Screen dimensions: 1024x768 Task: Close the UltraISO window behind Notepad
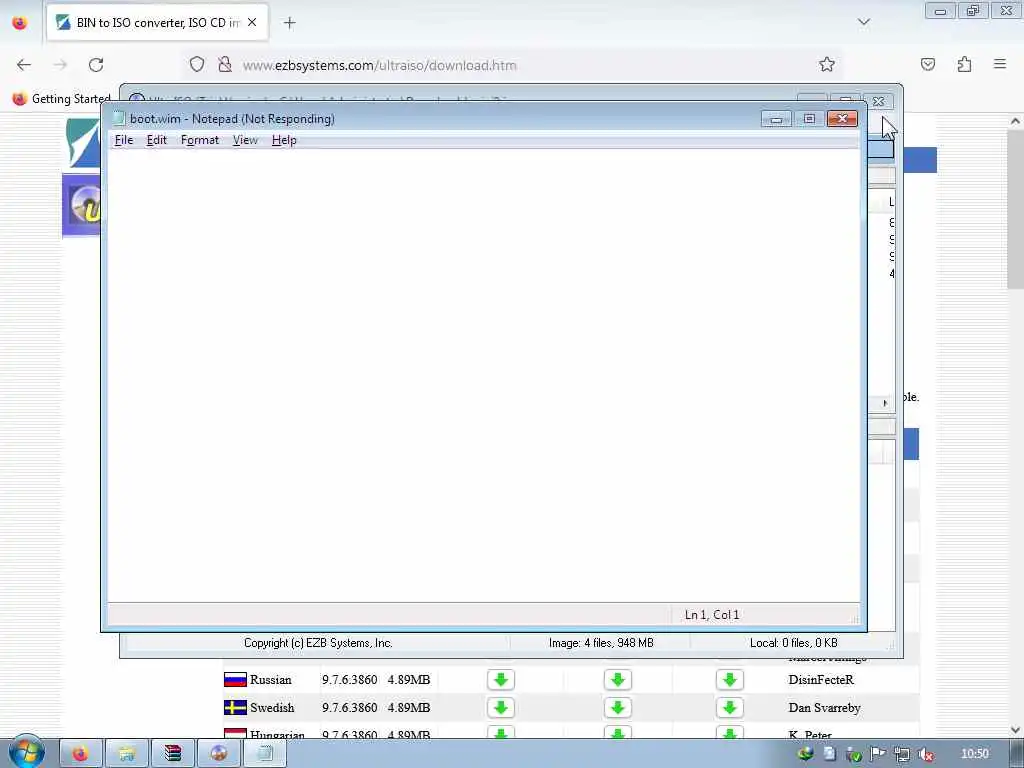pyautogui.click(x=878, y=101)
